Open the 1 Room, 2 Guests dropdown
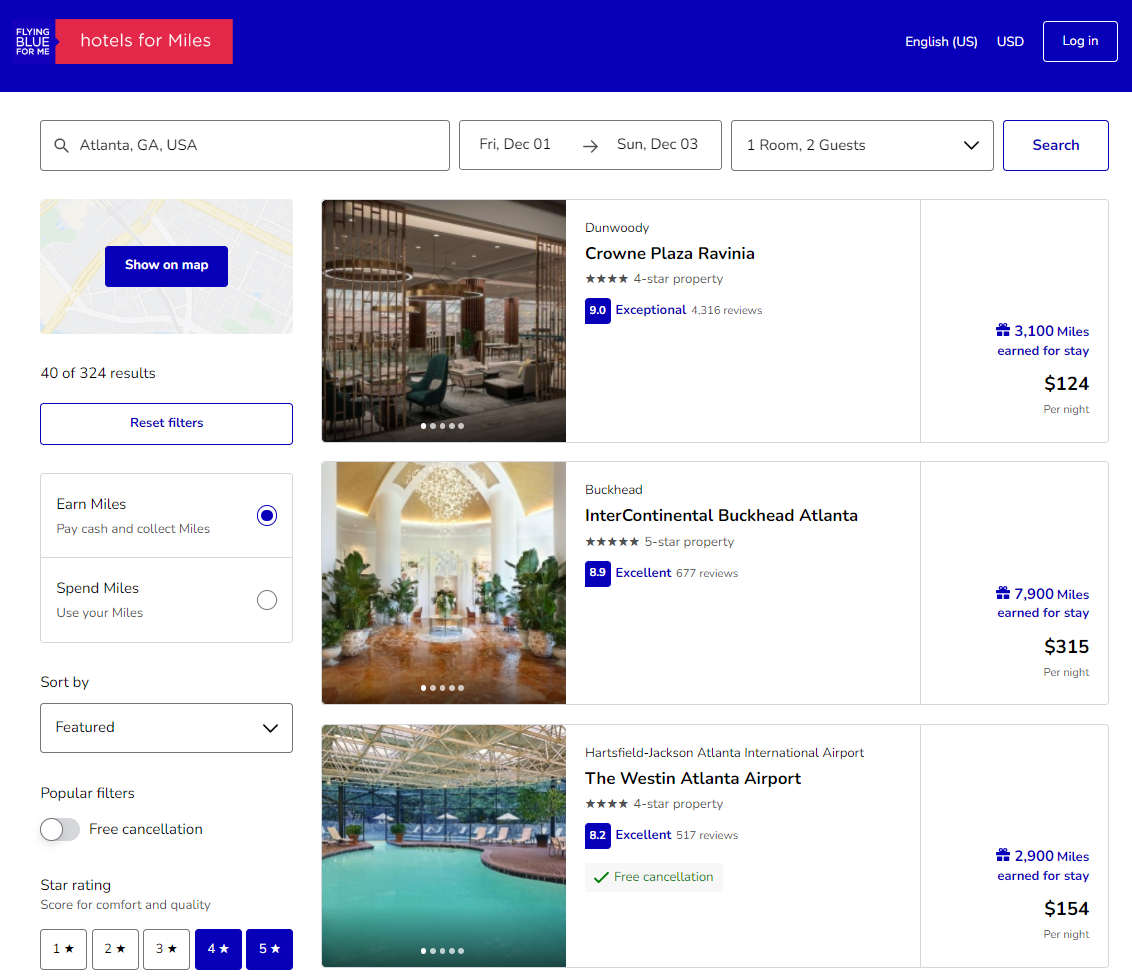 [x=862, y=145]
